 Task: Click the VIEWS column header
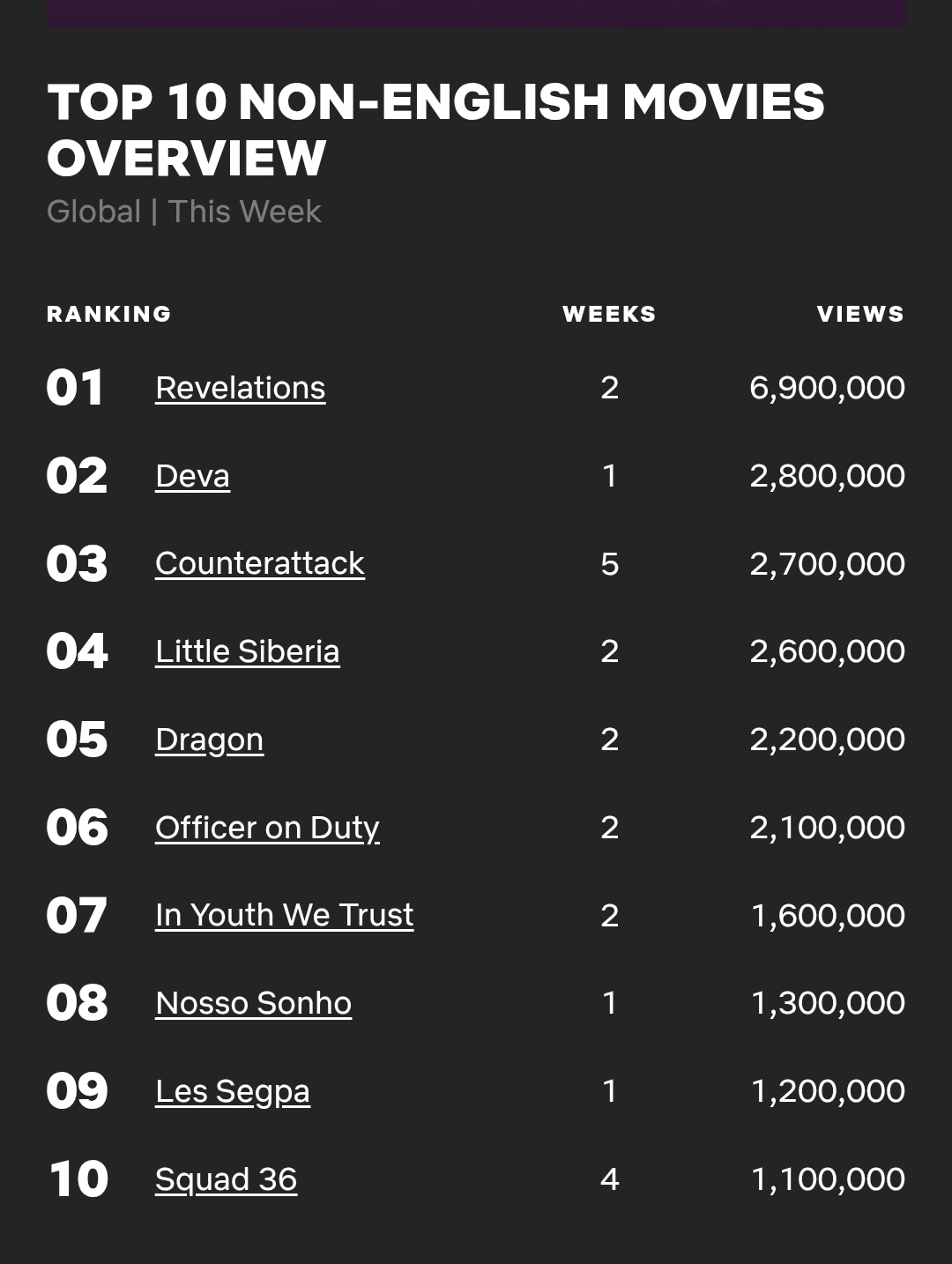tap(860, 314)
